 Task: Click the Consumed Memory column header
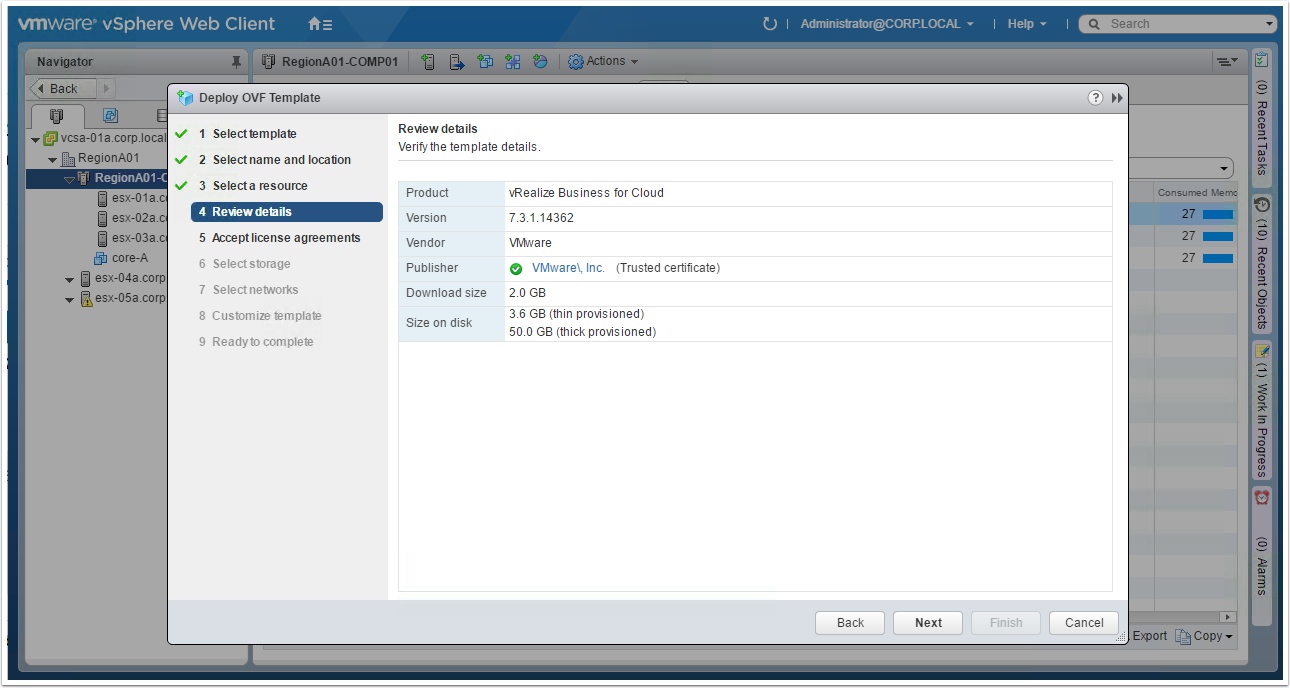(x=1196, y=192)
